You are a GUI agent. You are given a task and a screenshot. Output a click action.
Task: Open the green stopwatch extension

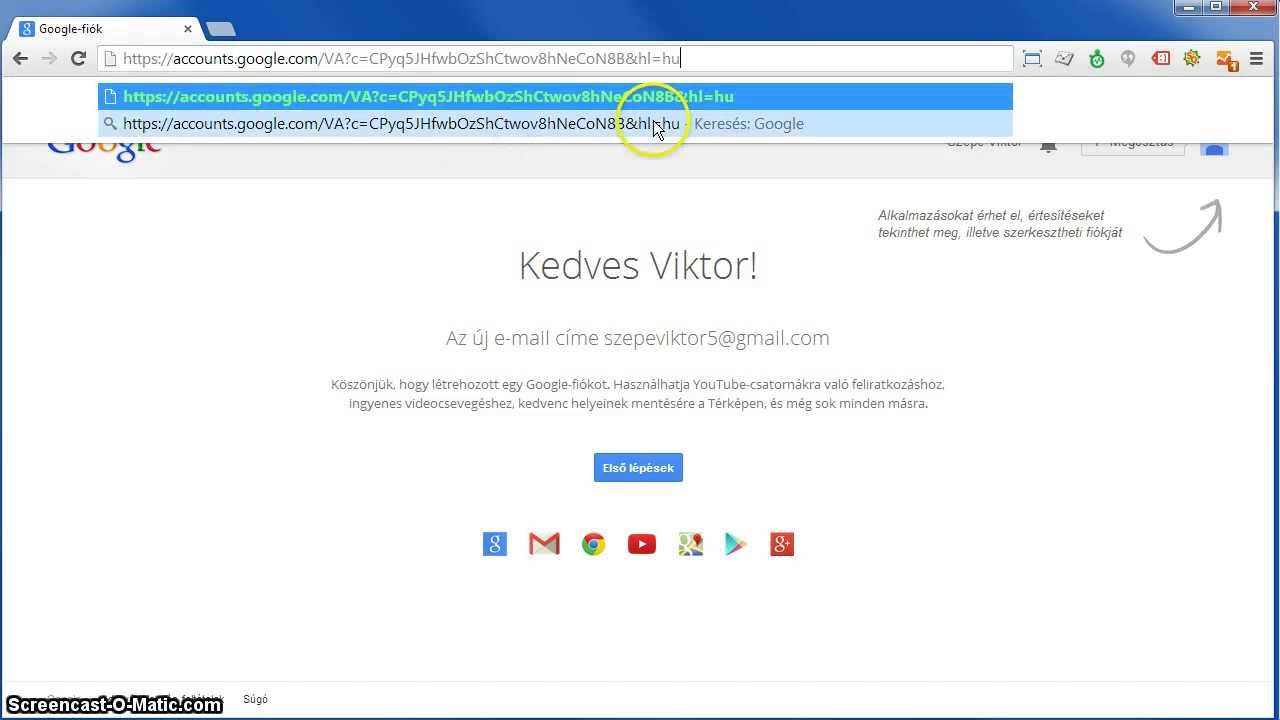tap(1097, 59)
